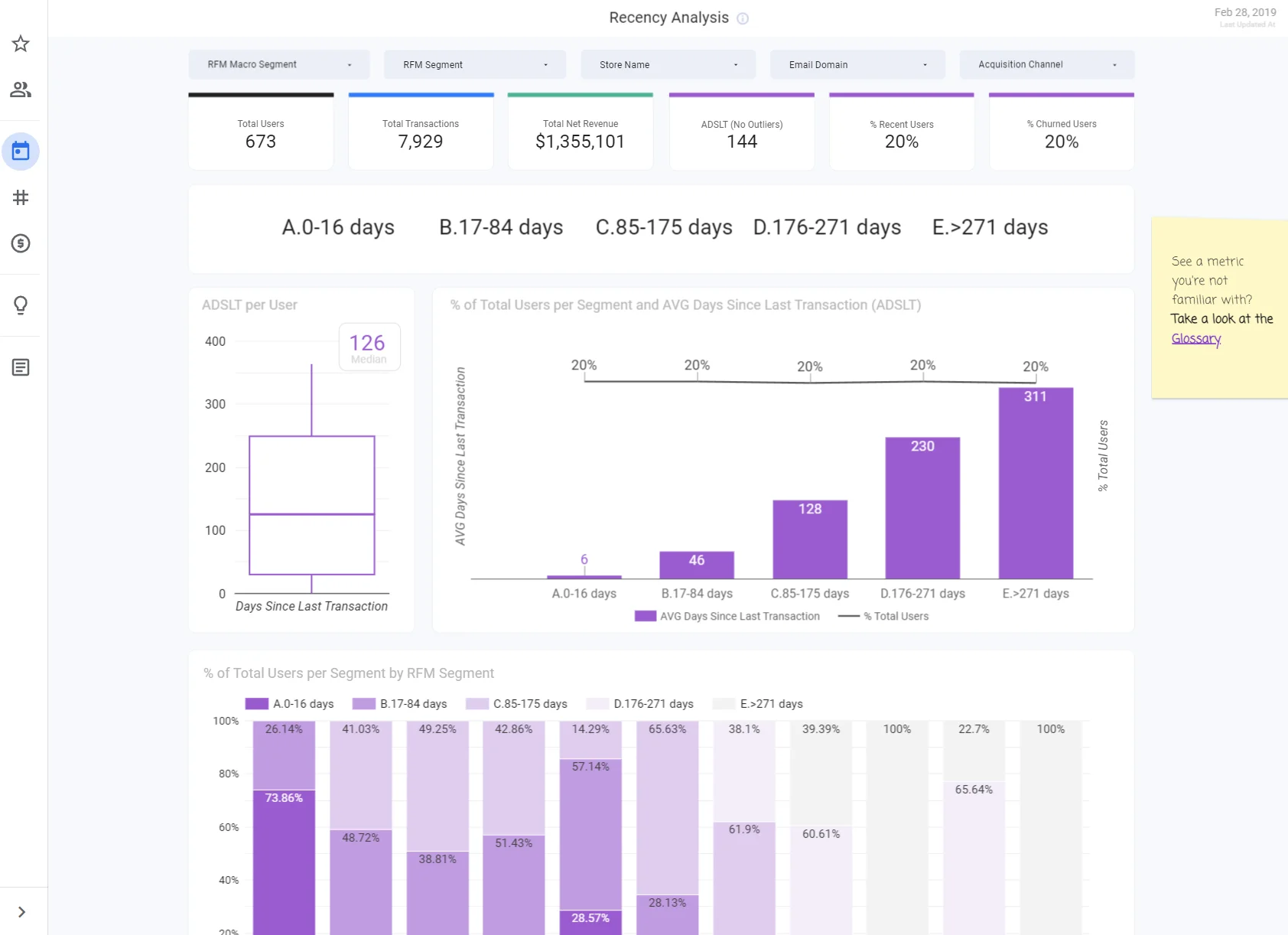Click the 48.72% stacked bar segment
Screen dimensions: 1288x935
click(x=361, y=882)
